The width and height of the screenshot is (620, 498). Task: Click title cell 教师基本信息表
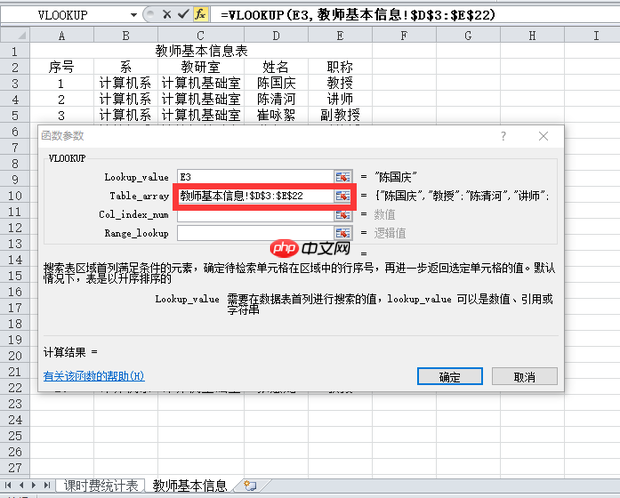click(x=201, y=51)
